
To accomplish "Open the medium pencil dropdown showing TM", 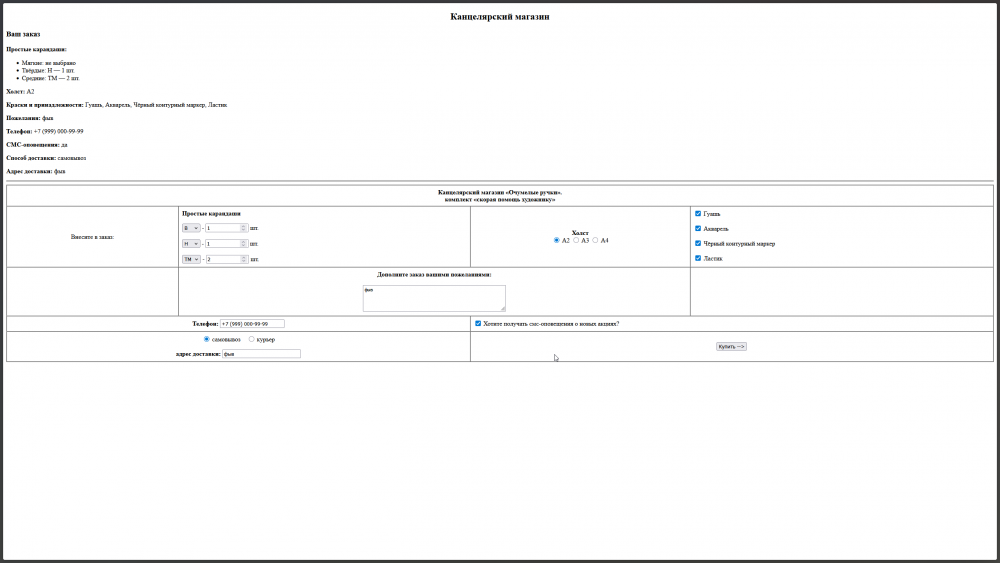I will tap(191, 259).
